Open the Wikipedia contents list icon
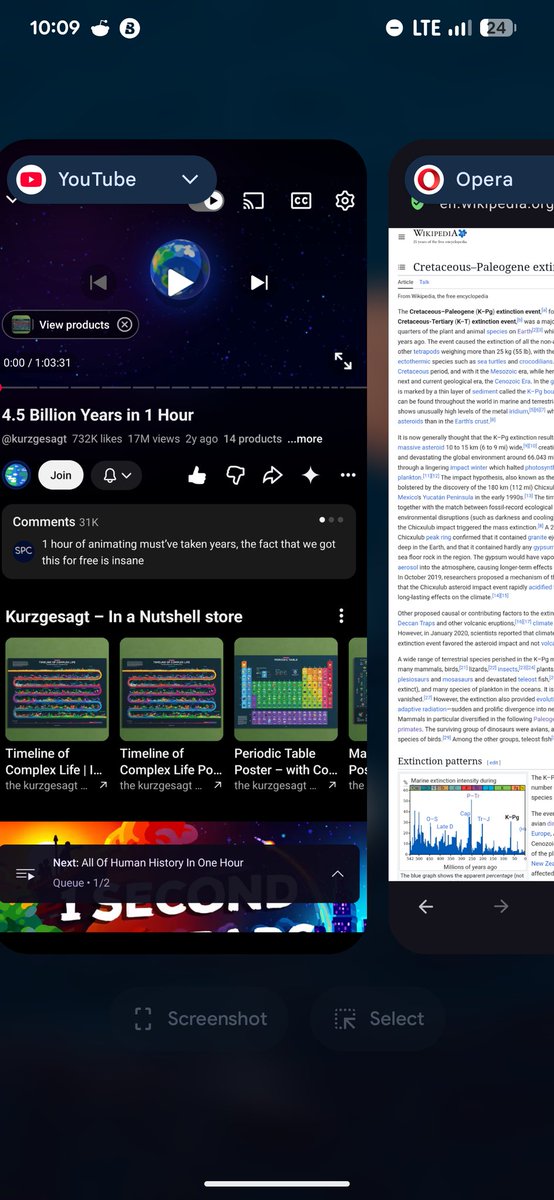Screen dimensions: 554x1200 [402, 267]
